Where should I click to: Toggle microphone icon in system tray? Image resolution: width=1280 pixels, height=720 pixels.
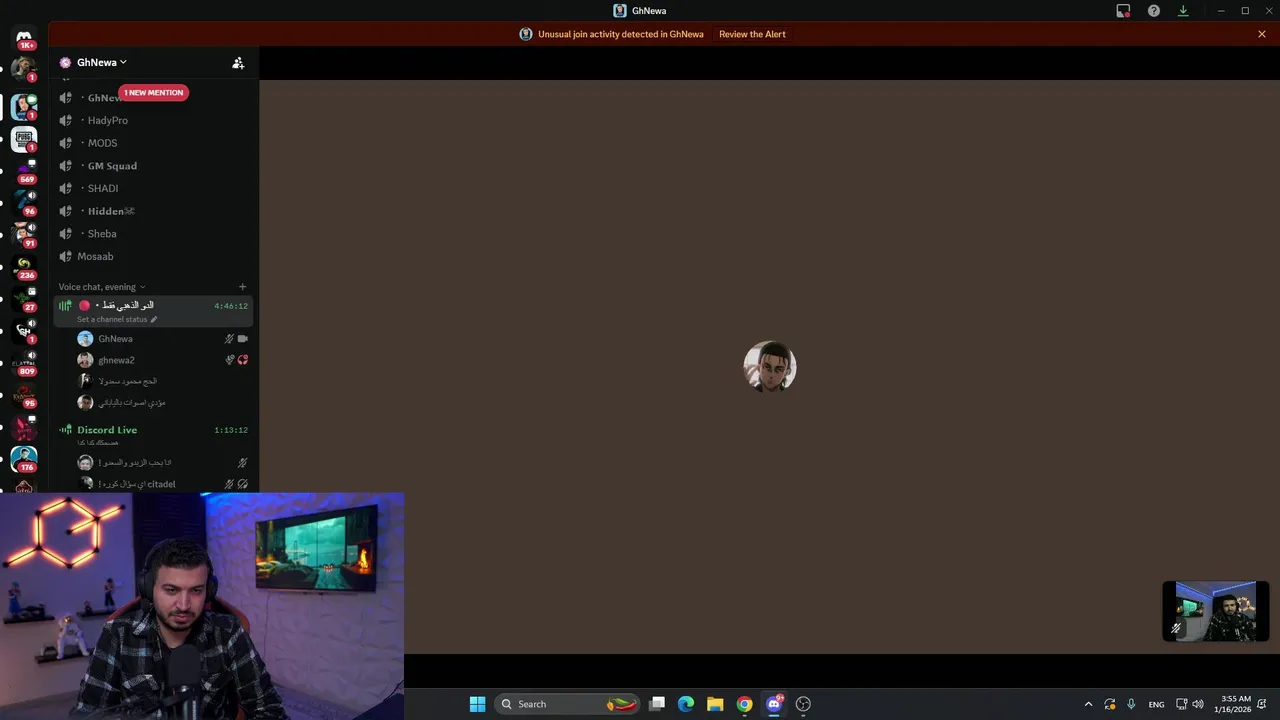click(x=1131, y=704)
